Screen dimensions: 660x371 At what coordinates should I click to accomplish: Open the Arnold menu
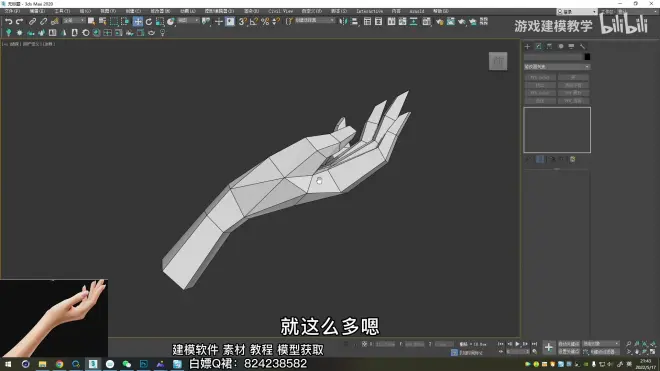pos(417,11)
